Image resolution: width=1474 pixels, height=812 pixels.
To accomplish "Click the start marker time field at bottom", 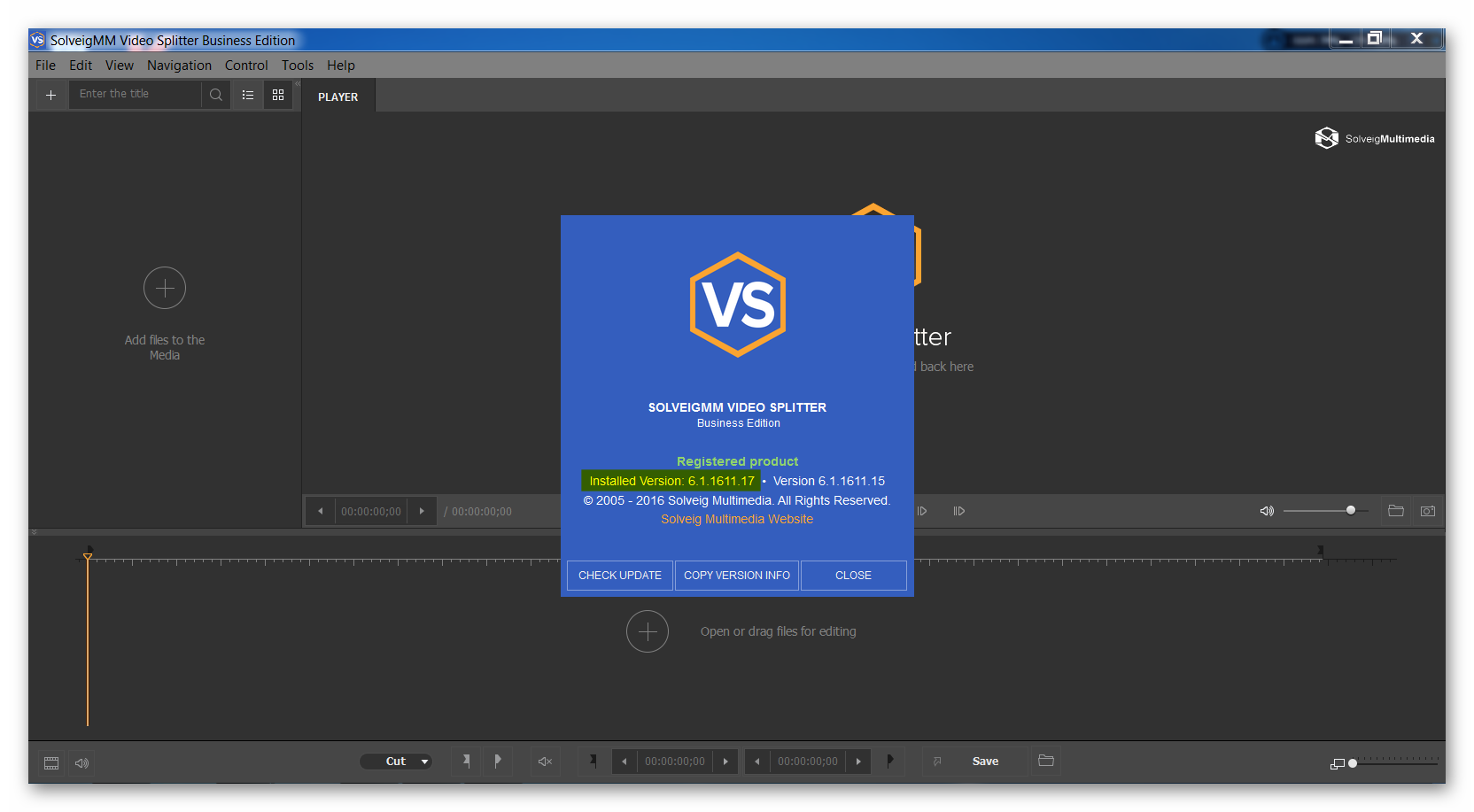I will (675, 762).
